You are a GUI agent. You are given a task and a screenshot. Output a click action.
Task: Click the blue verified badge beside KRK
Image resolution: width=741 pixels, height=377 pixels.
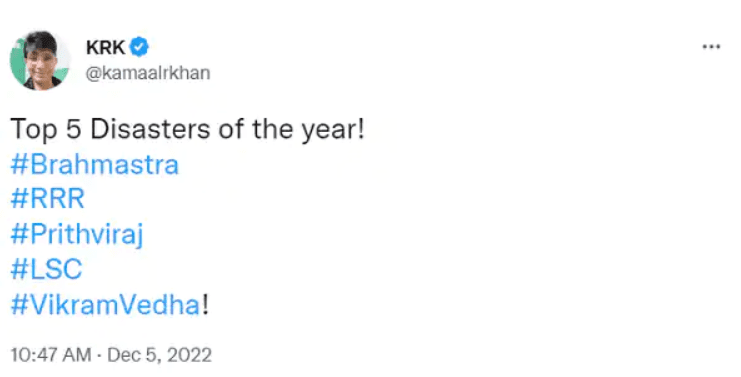click(x=139, y=47)
